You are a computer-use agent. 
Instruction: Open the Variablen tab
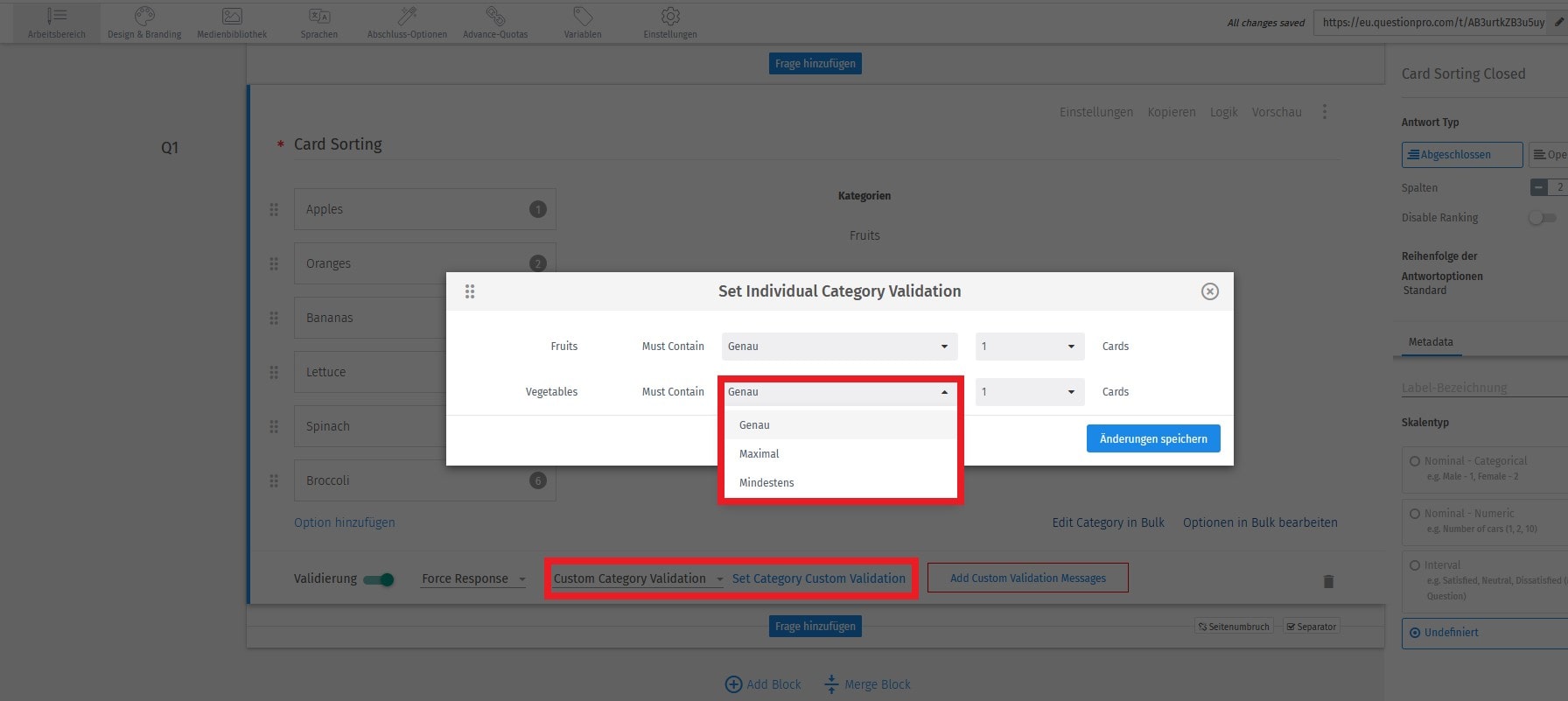[x=583, y=23]
